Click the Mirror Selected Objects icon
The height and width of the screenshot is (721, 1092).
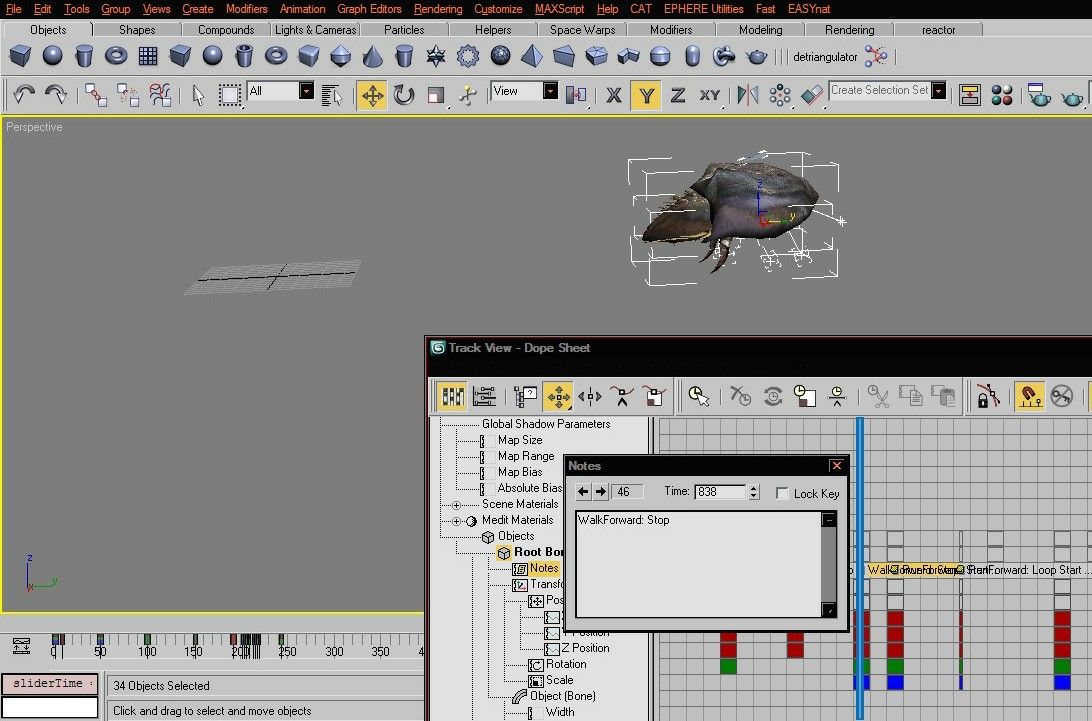click(x=747, y=95)
